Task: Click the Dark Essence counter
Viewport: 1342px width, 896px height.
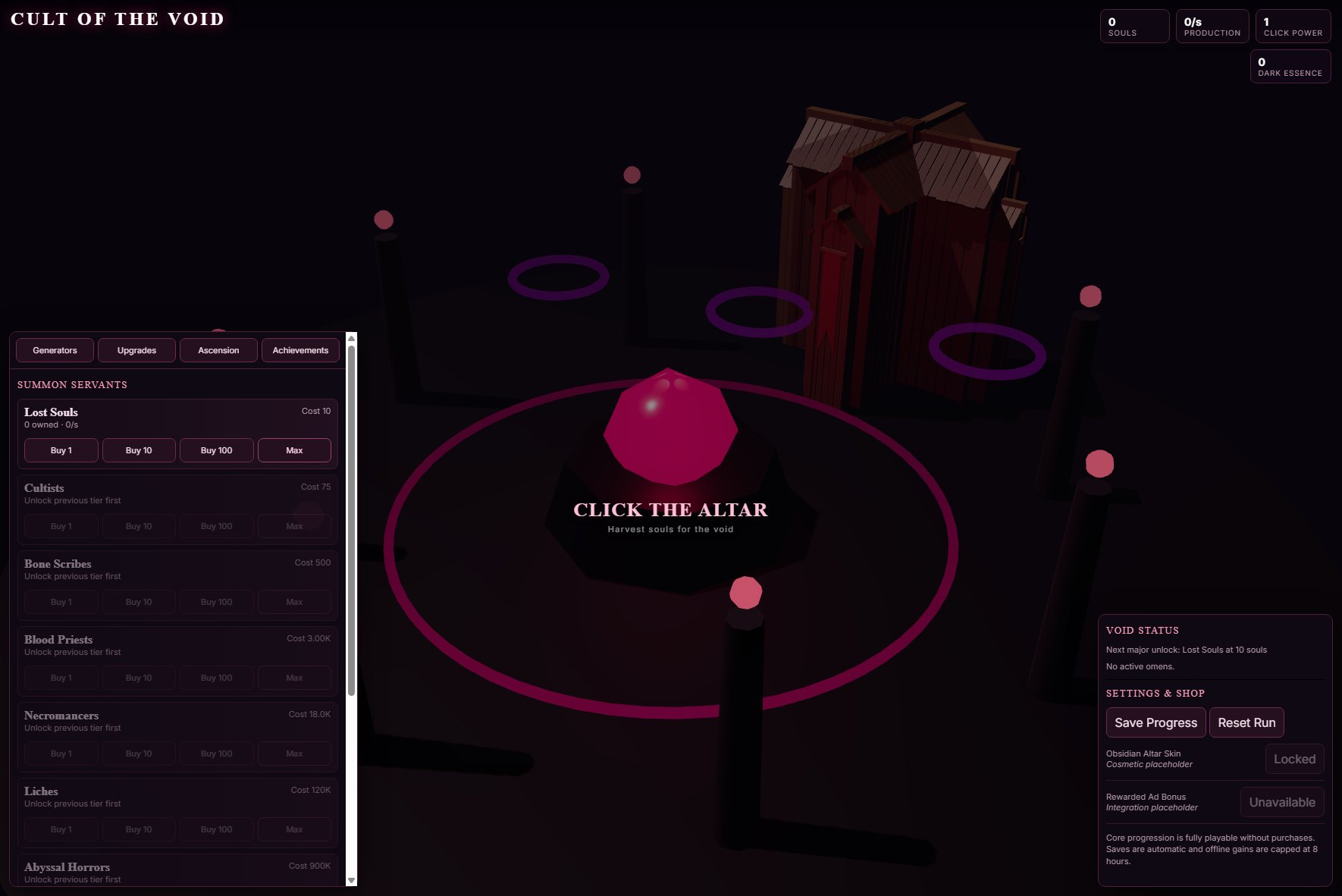Action: [x=1290, y=67]
